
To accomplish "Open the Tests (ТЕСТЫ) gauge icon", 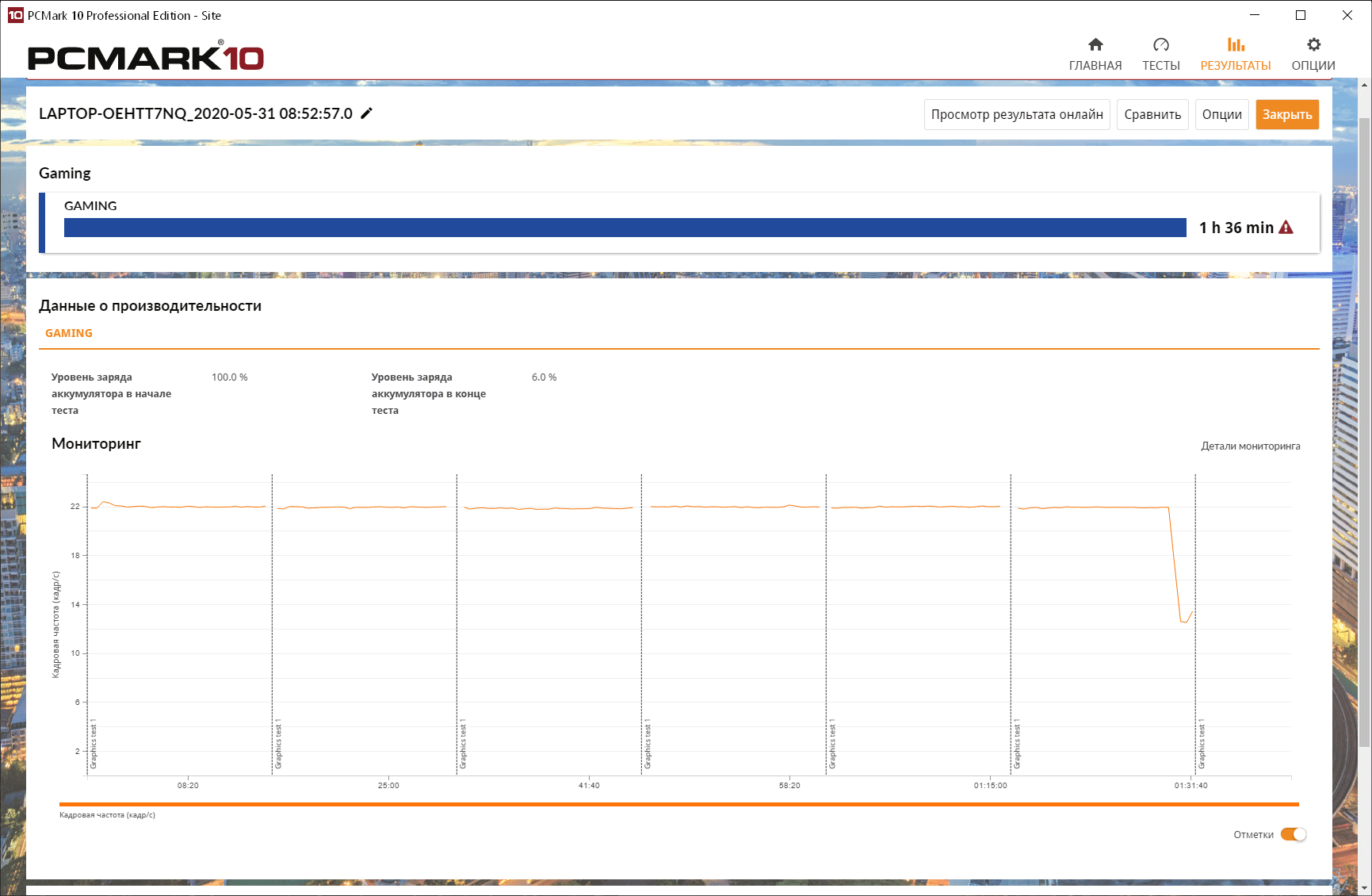I will click(x=1161, y=44).
